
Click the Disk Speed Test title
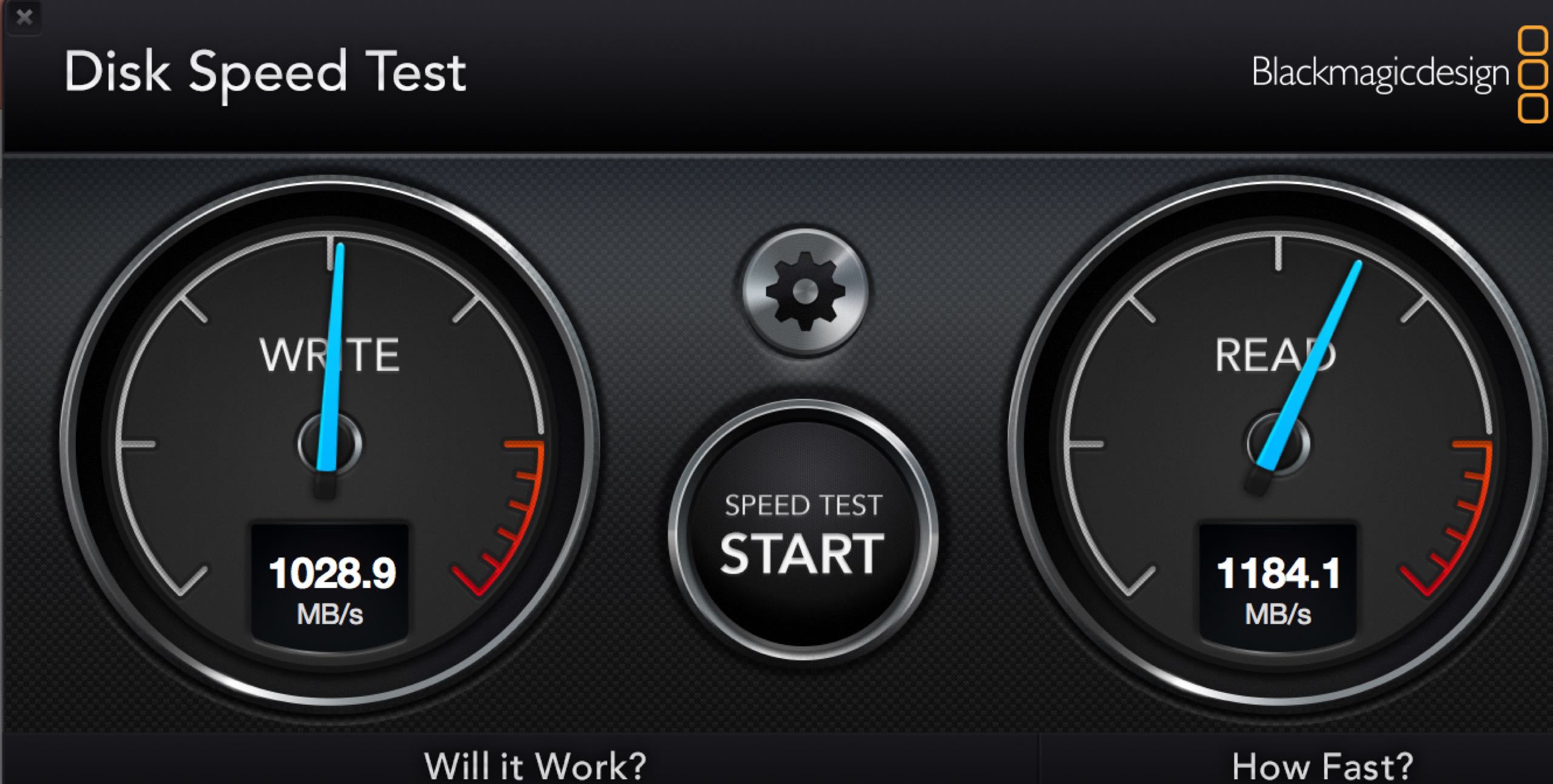point(265,74)
